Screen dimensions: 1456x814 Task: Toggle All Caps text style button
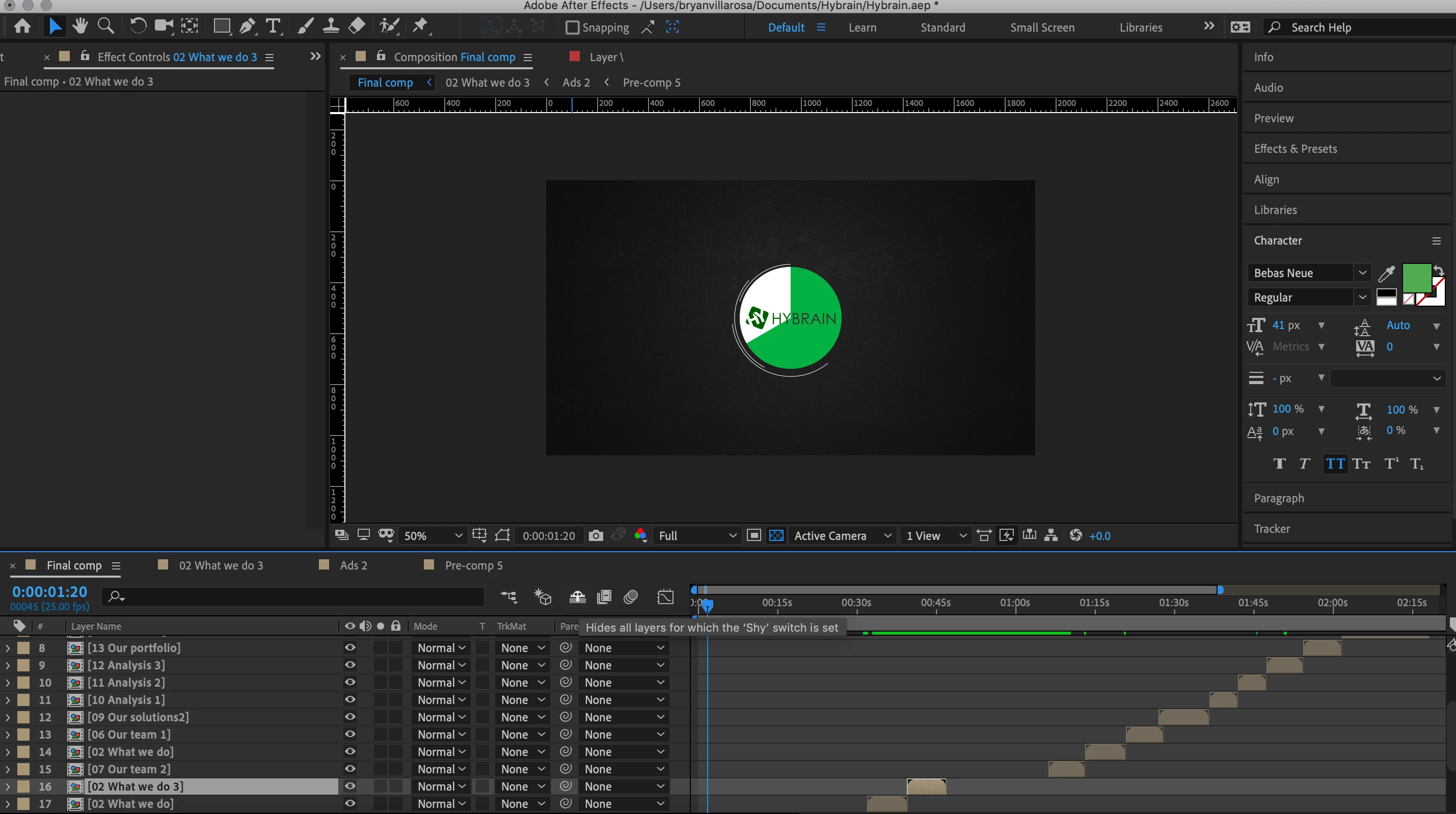coord(1335,464)
